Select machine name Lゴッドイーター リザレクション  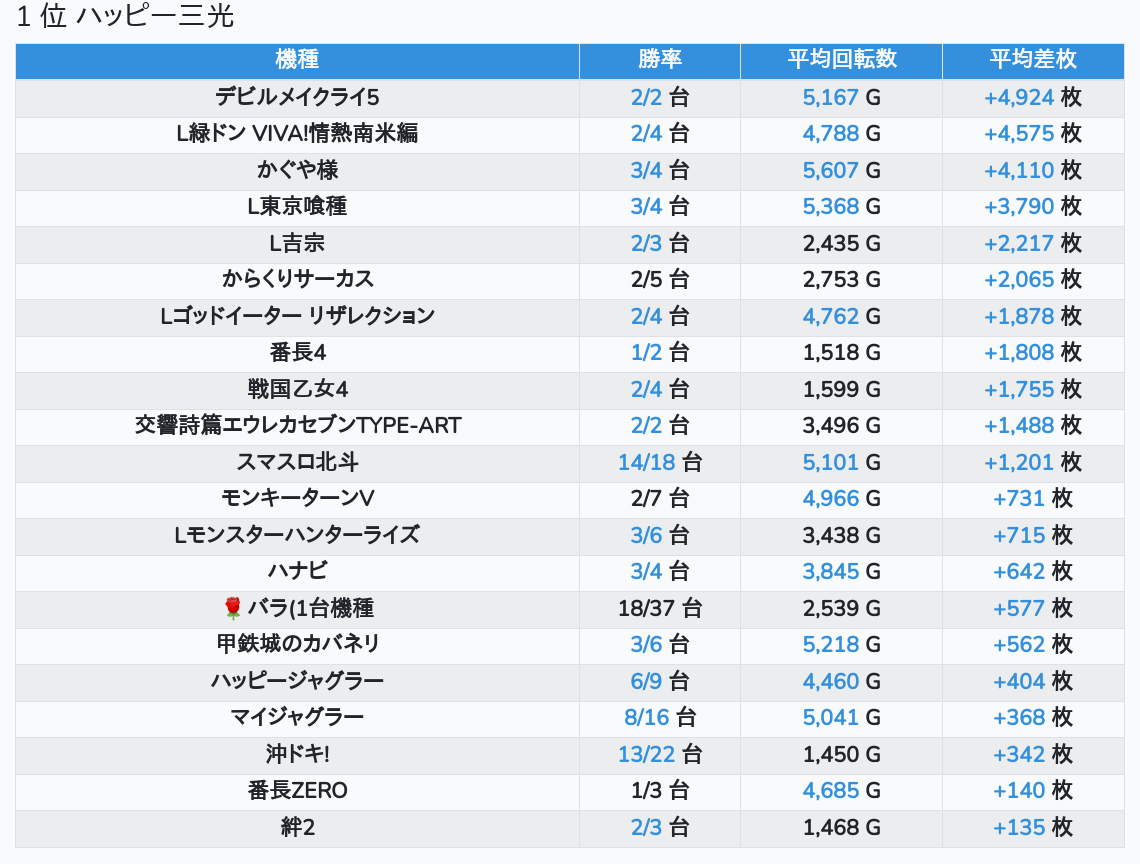pyautogui.click(x=297, y=316)
